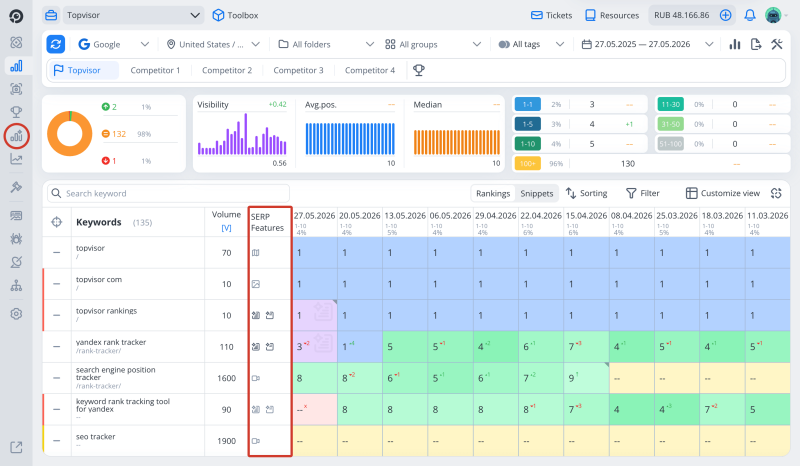800x466 pixels.
Task: Expand the Topvisor project dropdown
Action: click(x=133, y=15)
